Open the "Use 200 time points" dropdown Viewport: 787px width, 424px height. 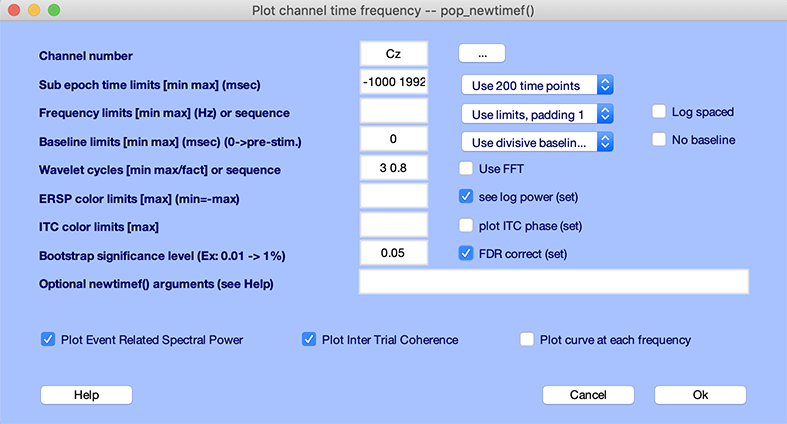click(x=537, y=85)
